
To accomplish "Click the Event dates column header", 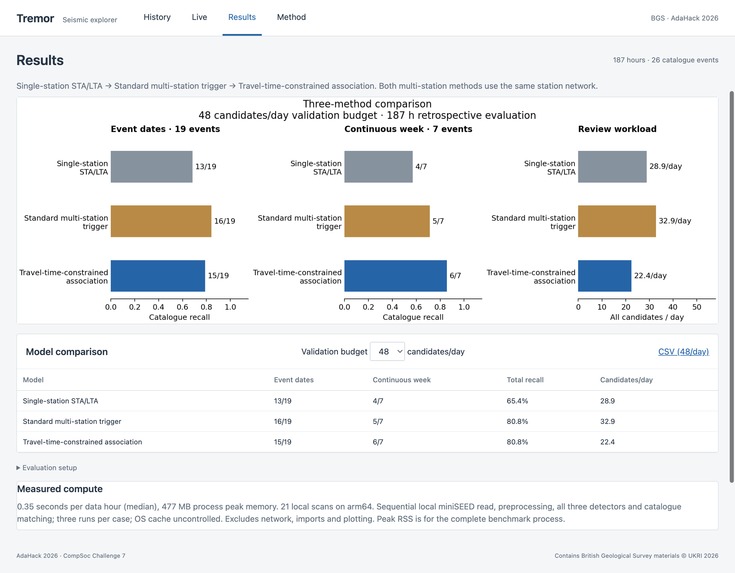I will 293,380.
